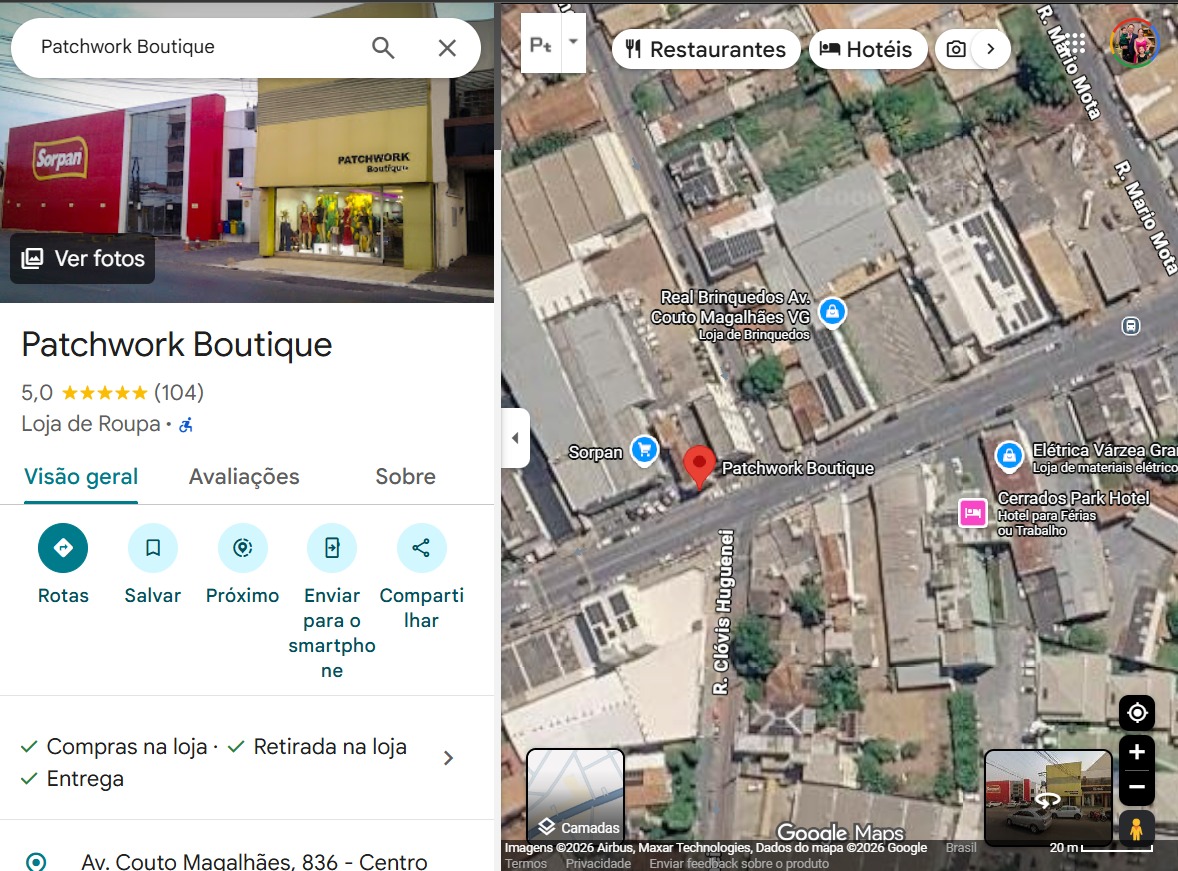Screen dimensions: 1178x871
Task: Show more category chips arrow
Action: [x=991, y=50]
